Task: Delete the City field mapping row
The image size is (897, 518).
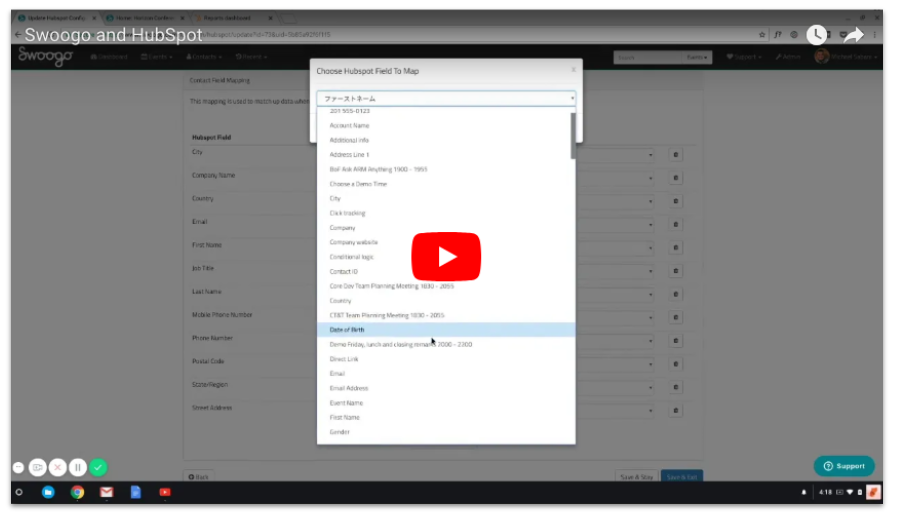Action: [x=676, y=155]
